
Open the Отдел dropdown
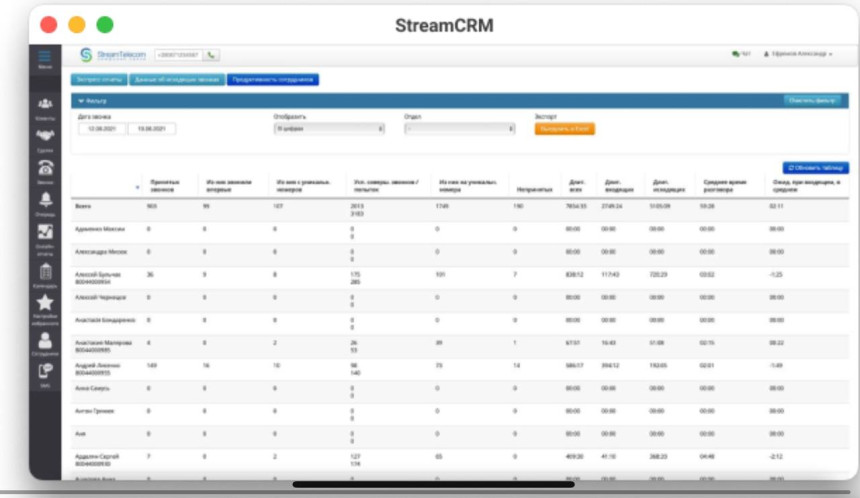tap(460, 129)
